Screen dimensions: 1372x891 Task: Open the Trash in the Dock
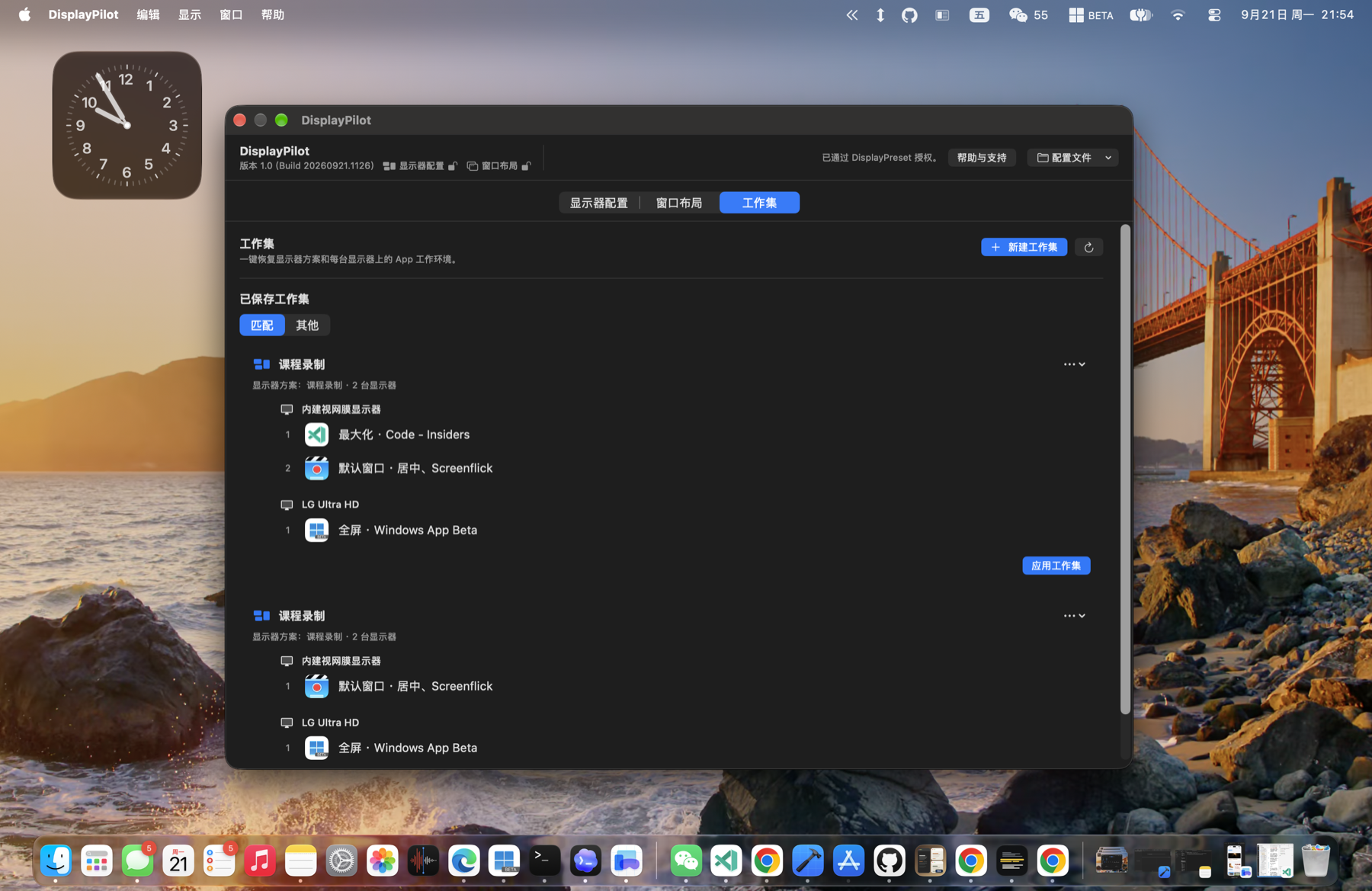point(1315,861)
